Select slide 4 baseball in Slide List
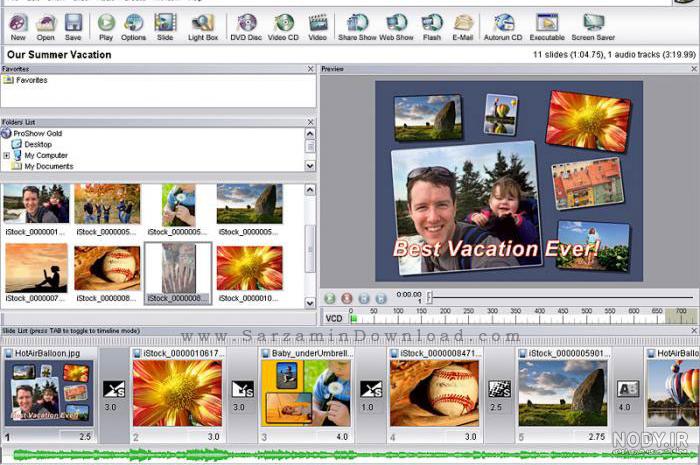This screenshot has height=465, width=700. tap(434, 393)
